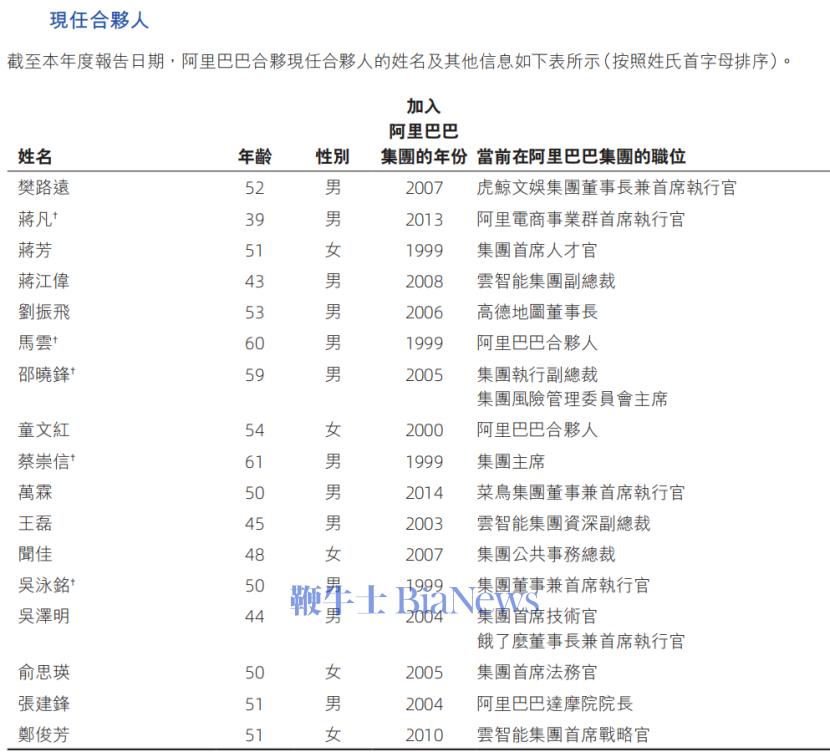
Task: Click 集團風險管理委員會主席
Action: [x=572, y=398]
